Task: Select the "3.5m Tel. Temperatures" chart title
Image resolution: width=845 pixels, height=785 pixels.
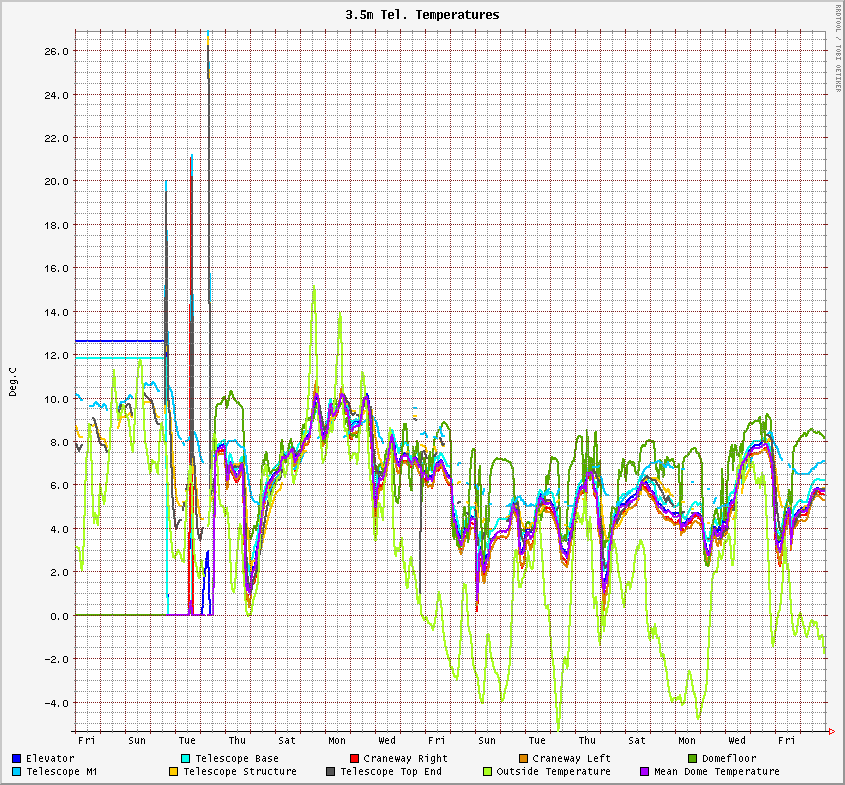Action: point(422,15)
